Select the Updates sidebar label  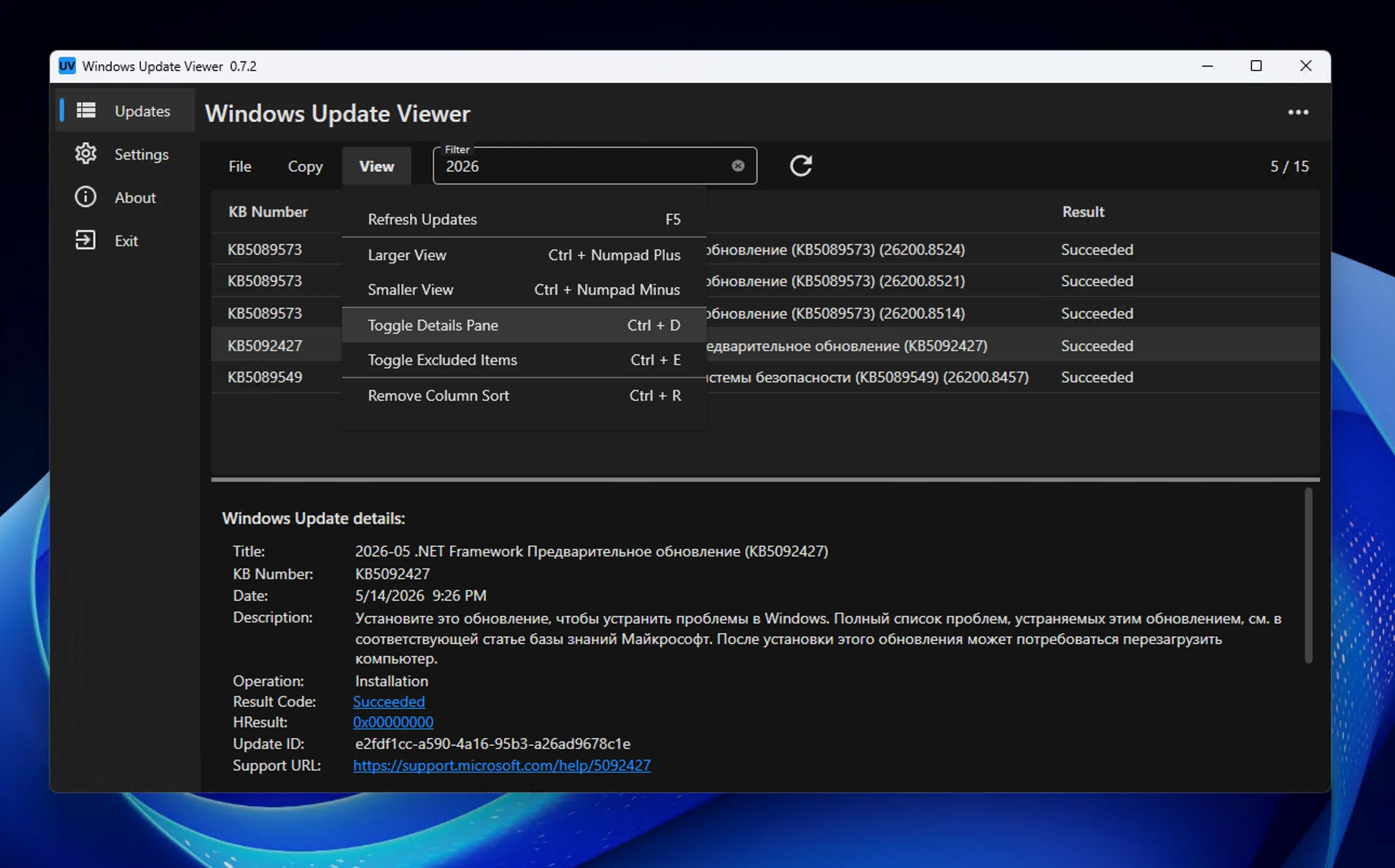(x=142, y=111)
